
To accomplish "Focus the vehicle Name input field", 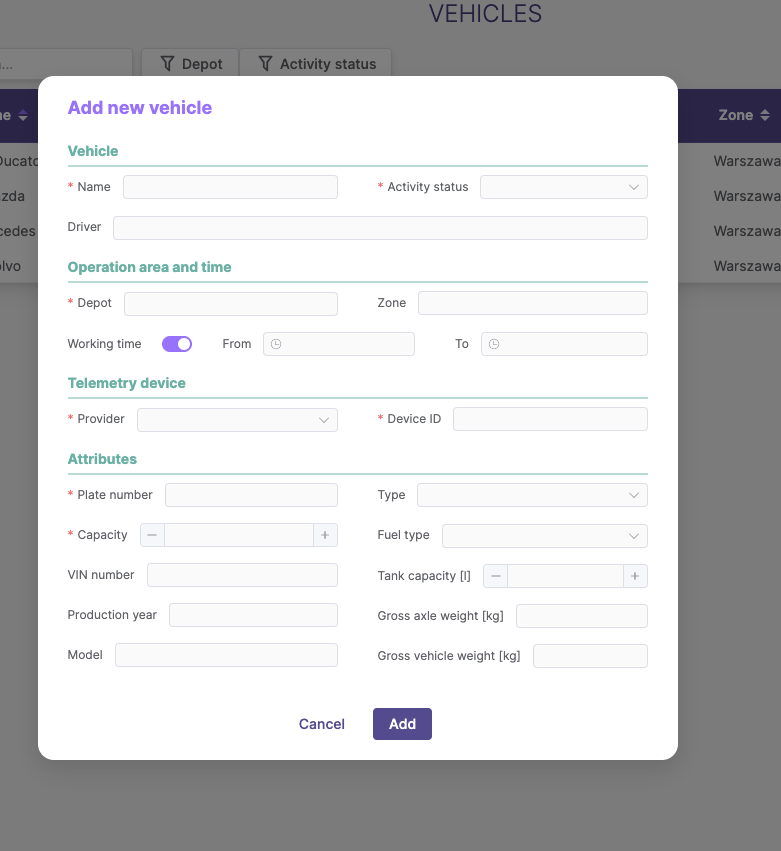I will [230, 187].
